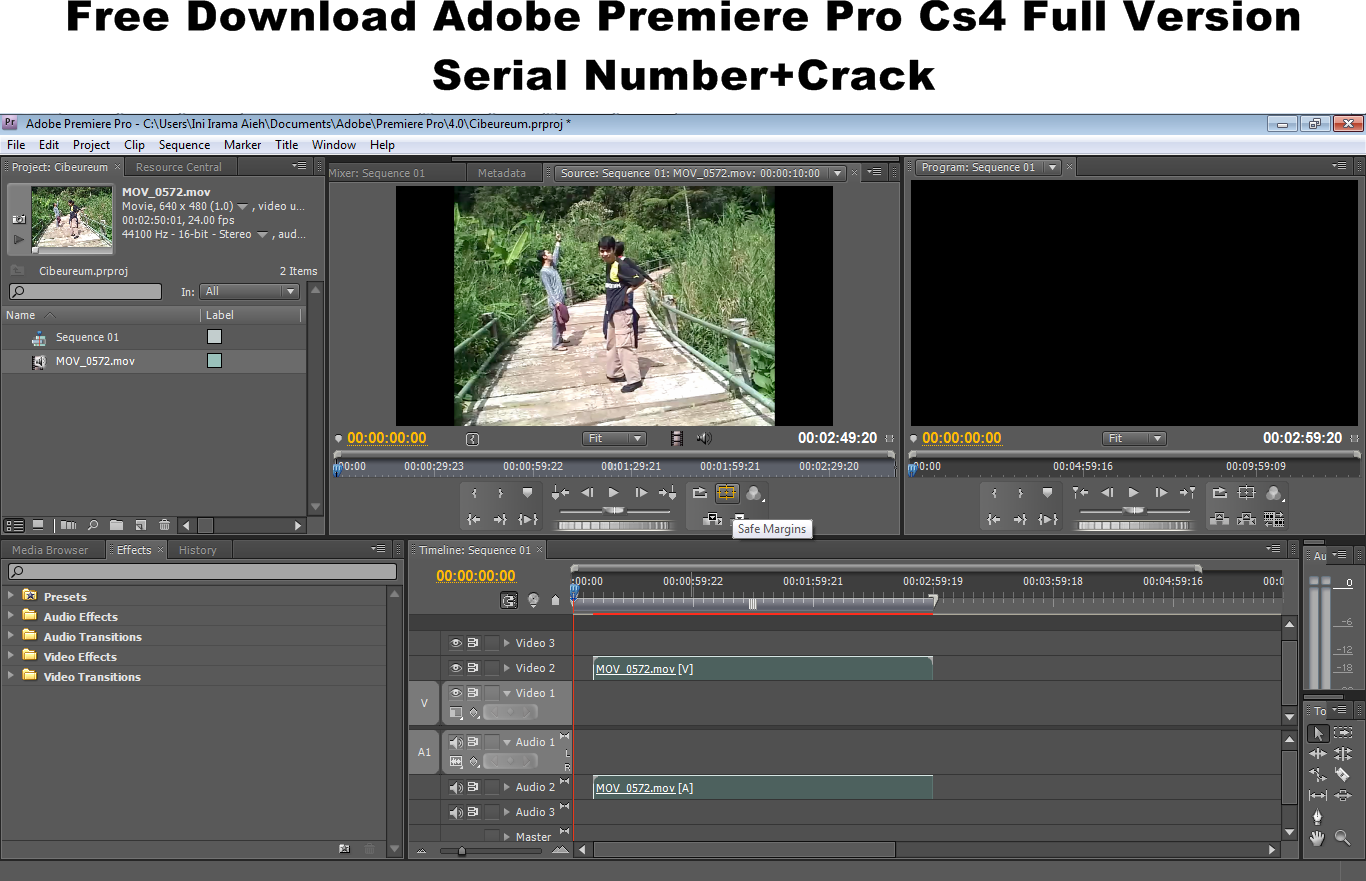Open the Sequence menu
The height and width of the screenshot is (881, 1366).
click(x=185, y=145)
